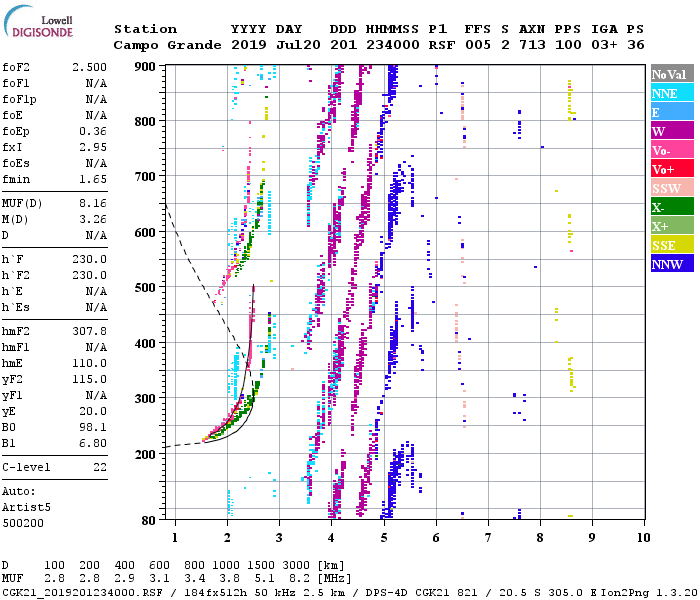
Task: Click the M(D) value 3.26
Action: pyautogui.click(x=93, y=220)
